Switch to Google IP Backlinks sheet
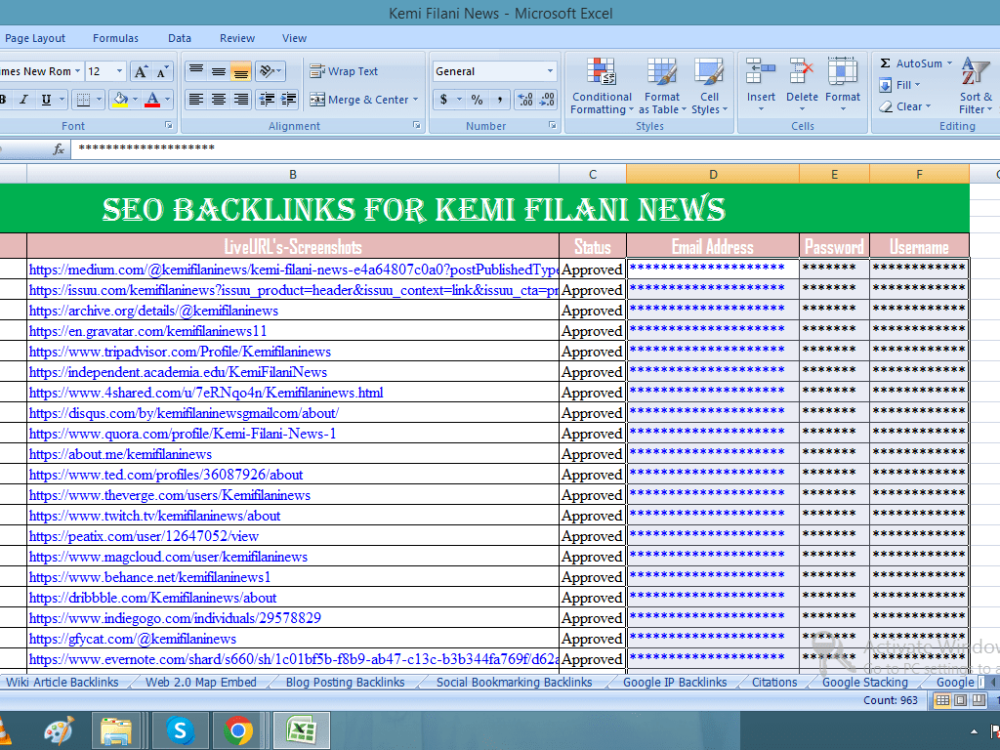Image resolution: width=1000 pixels, height=750 pixels. coord(675,682)
